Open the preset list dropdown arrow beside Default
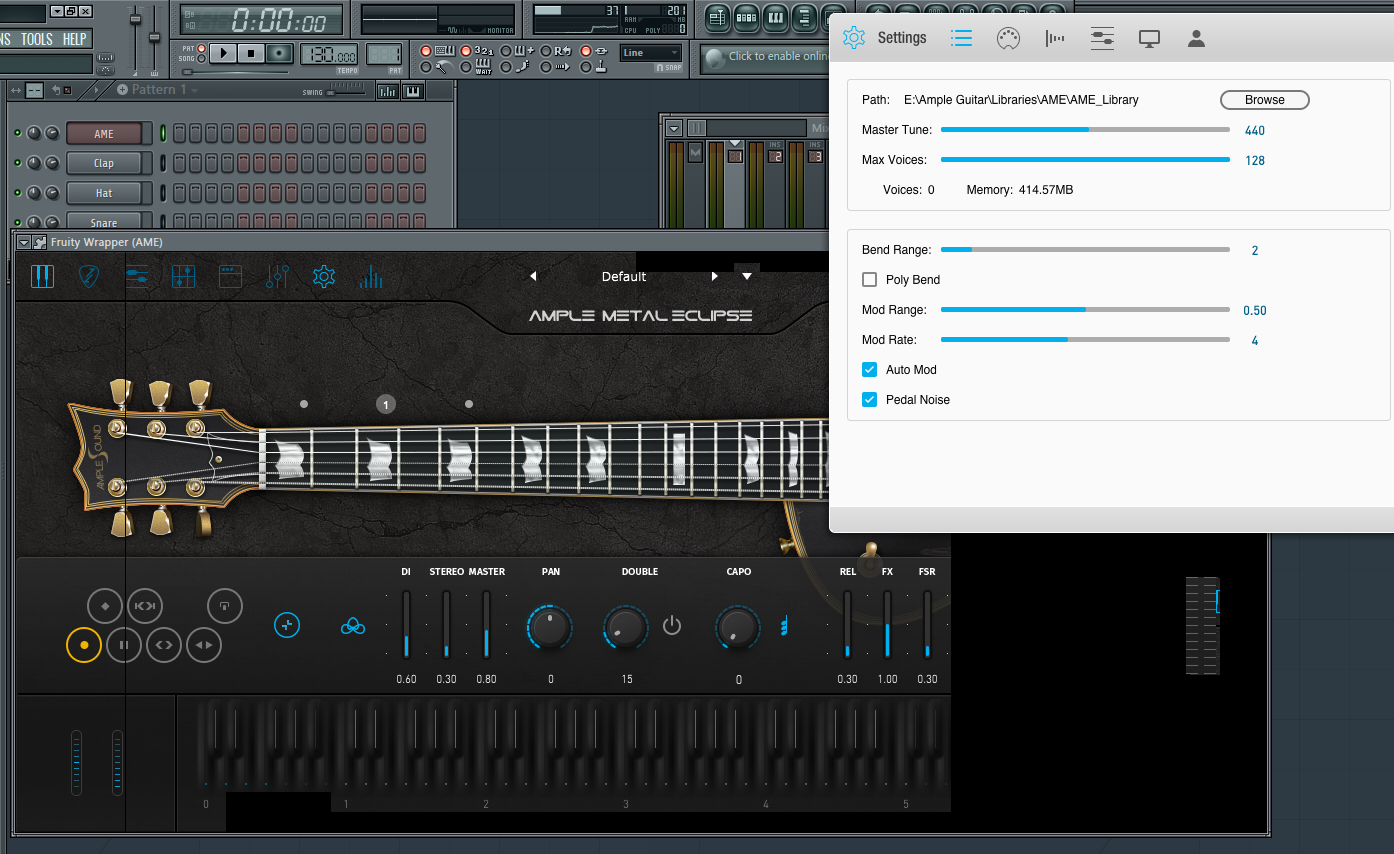 tap(747, 276)
